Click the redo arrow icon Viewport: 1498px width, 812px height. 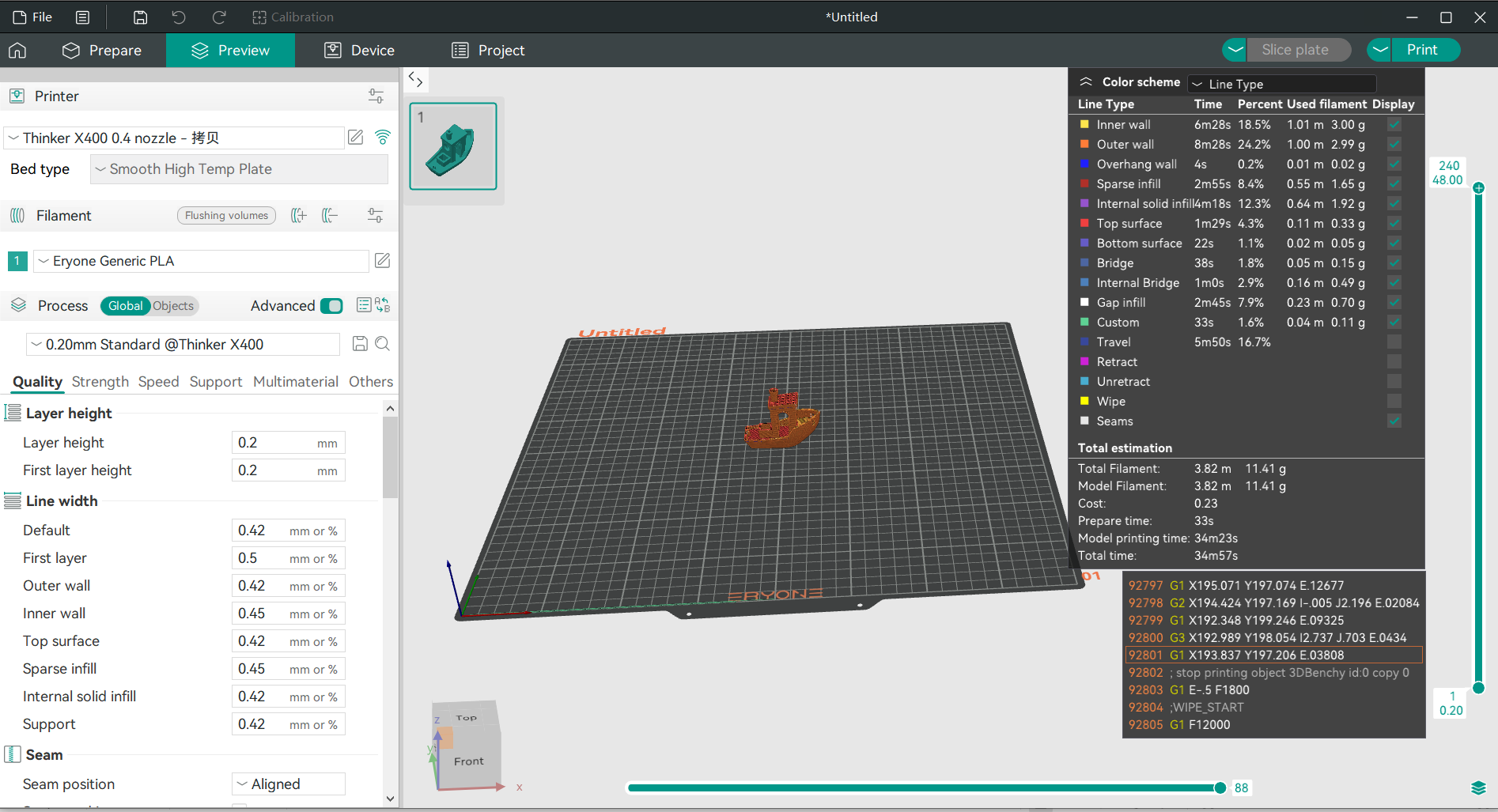tap(219, 17)
